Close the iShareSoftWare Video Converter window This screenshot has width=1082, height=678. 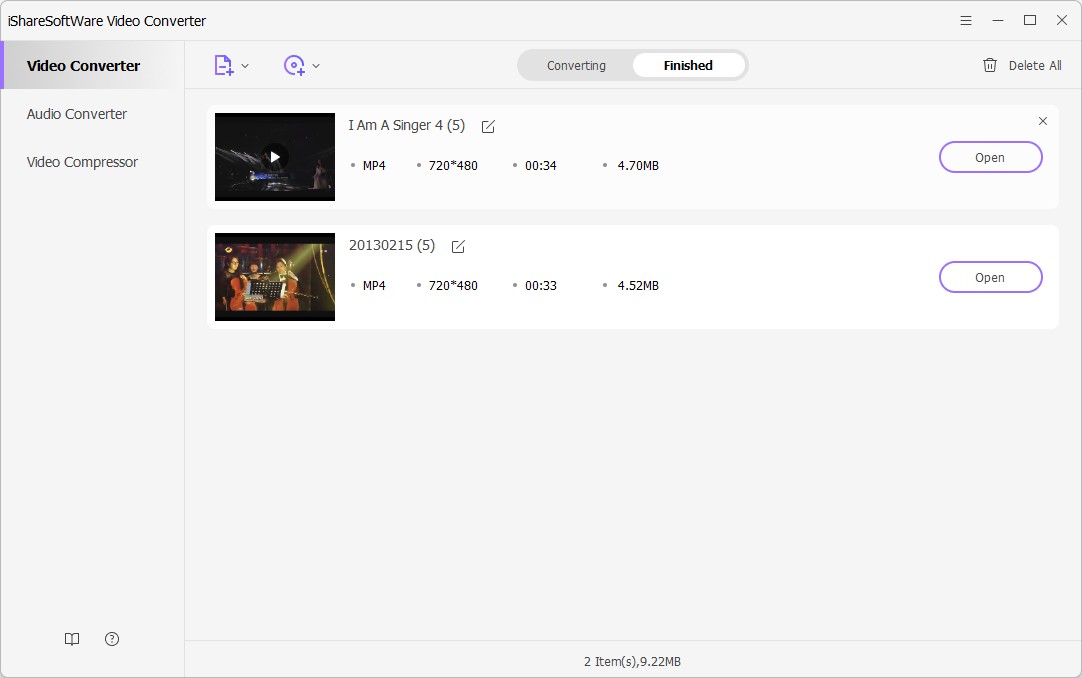[1062, 21]
